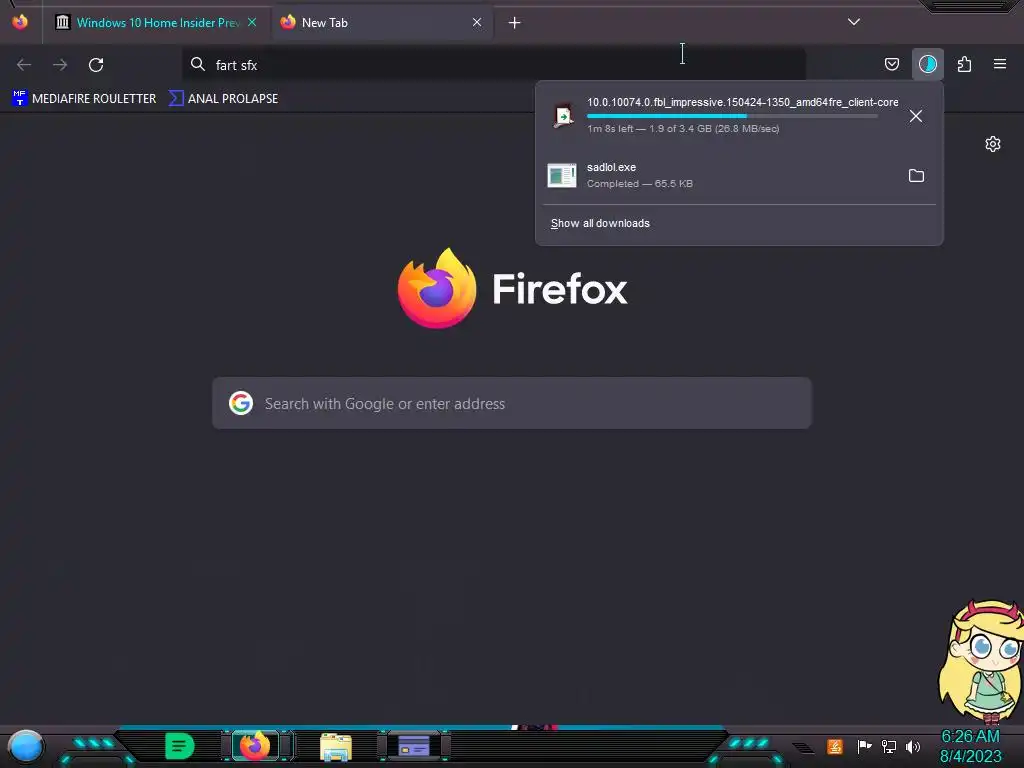Open Action Center flag tray icon
1024x768 pixels.
pyautogui.click(x=864, y=746)
